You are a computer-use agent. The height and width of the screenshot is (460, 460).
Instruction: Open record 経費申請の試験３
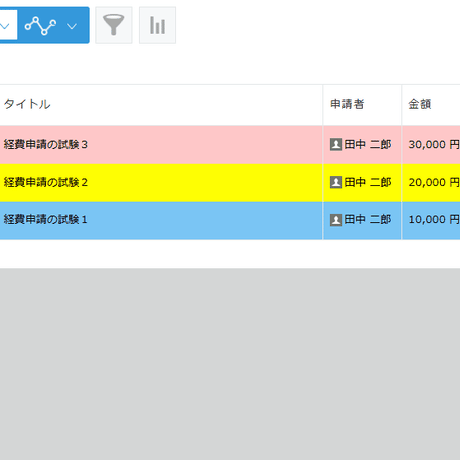point(46,145)
